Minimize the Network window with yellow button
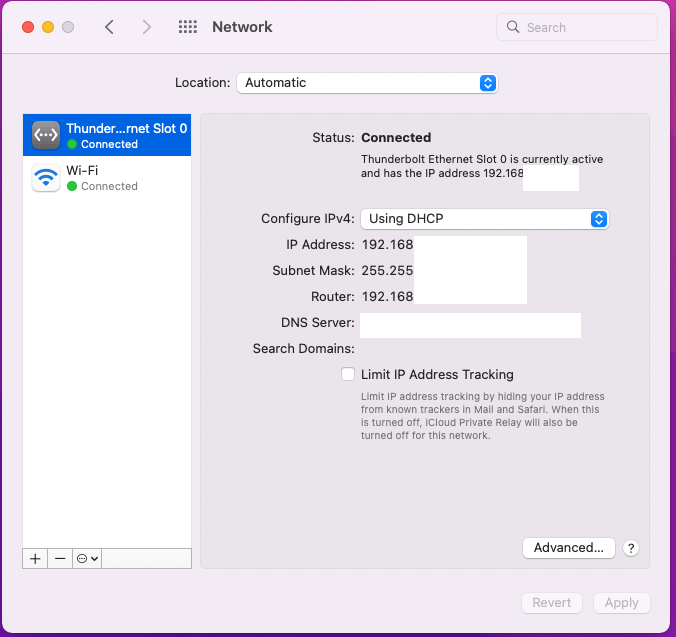Viewport: 676px width, 637px height. click(x=47, y=27)
